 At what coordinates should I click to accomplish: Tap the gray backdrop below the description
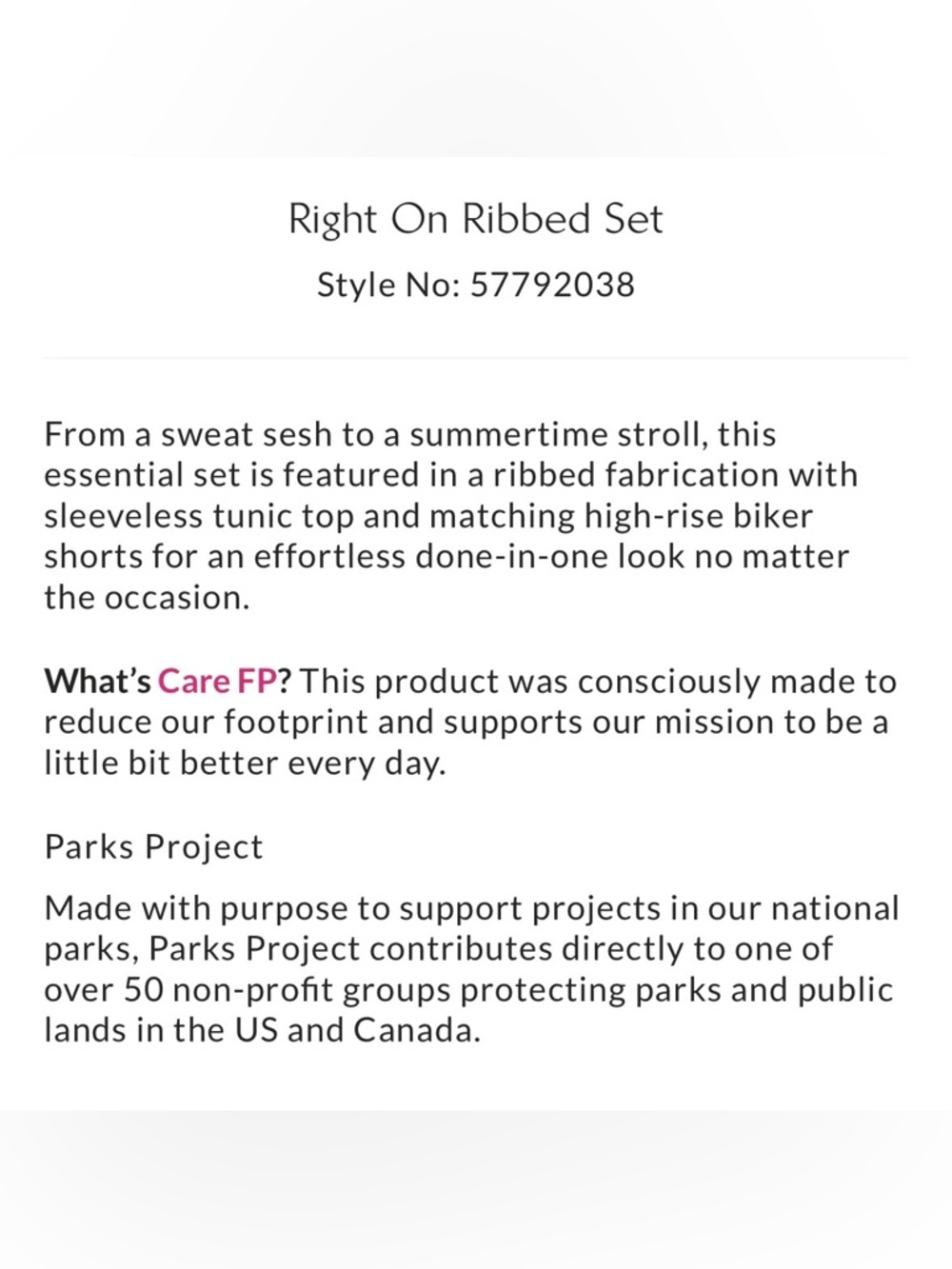tap(476, 1190)
